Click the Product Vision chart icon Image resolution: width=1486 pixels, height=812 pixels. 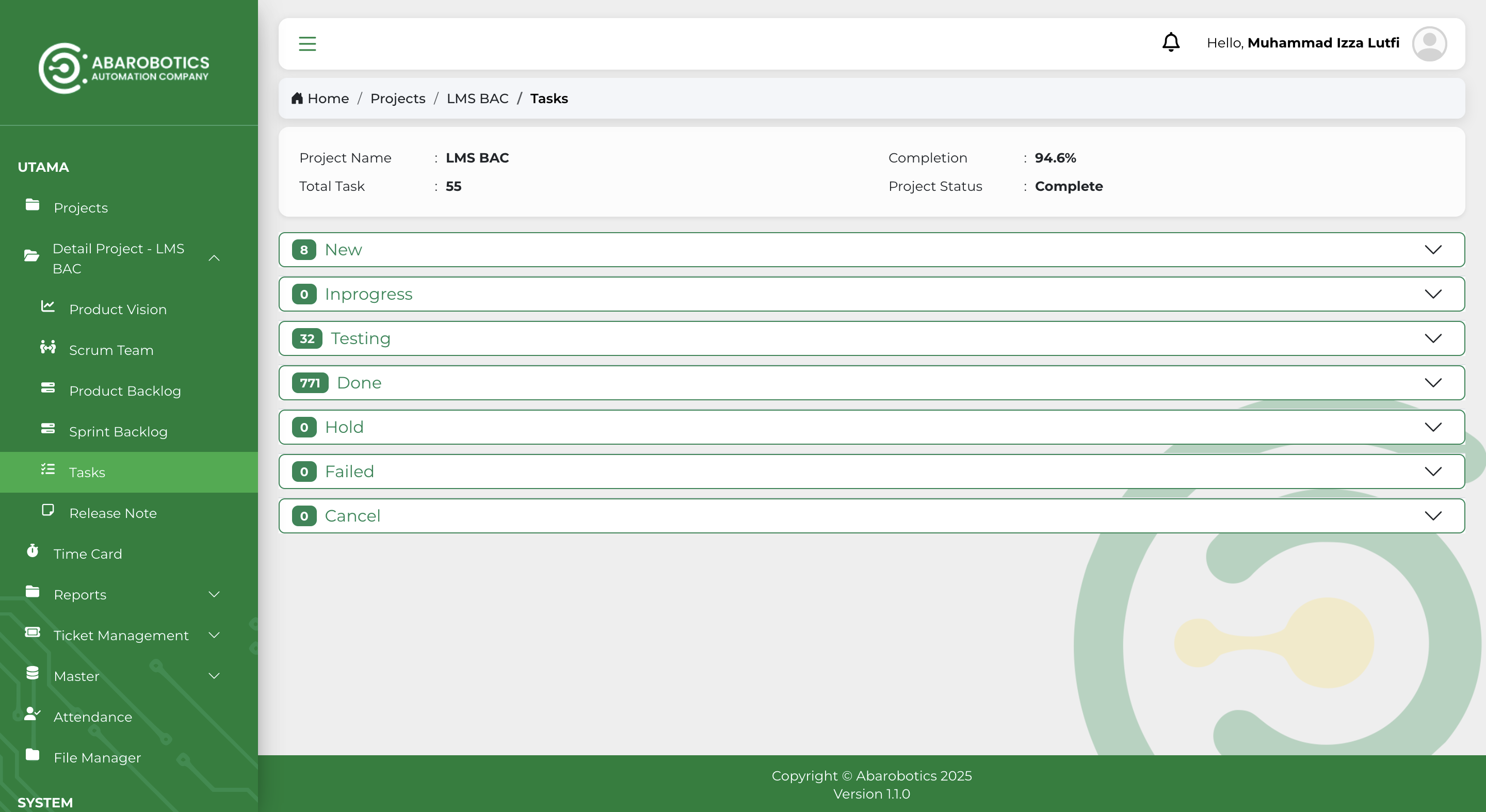tap(48, 307)
